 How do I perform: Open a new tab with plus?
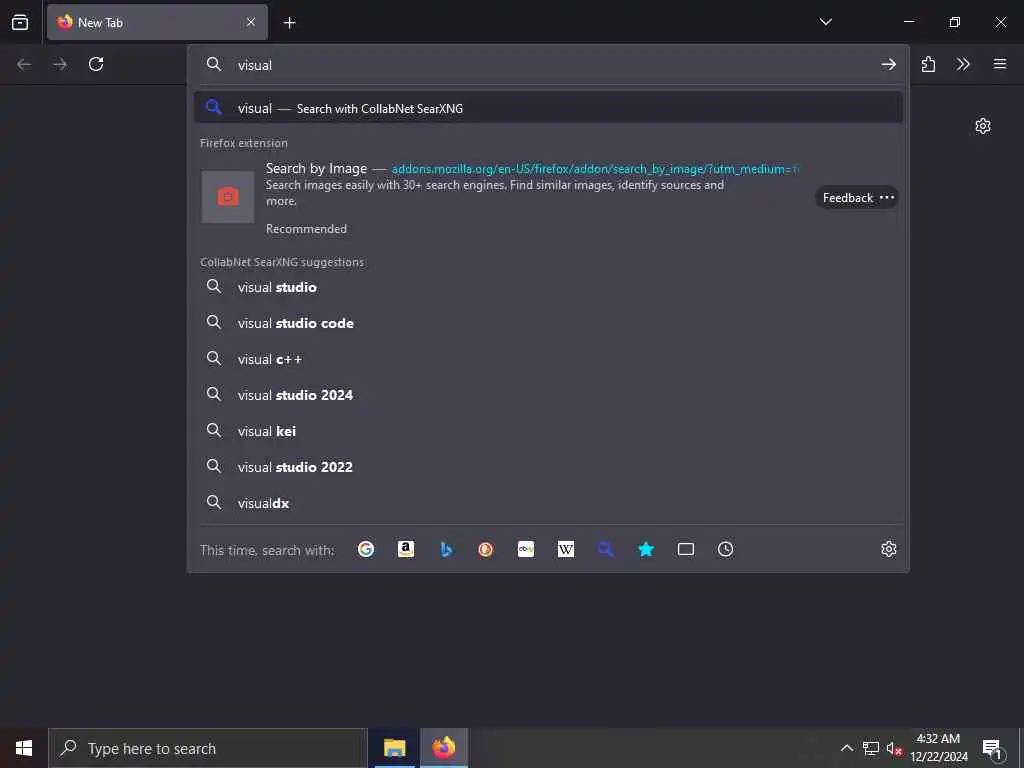click(x=289, y=23)
